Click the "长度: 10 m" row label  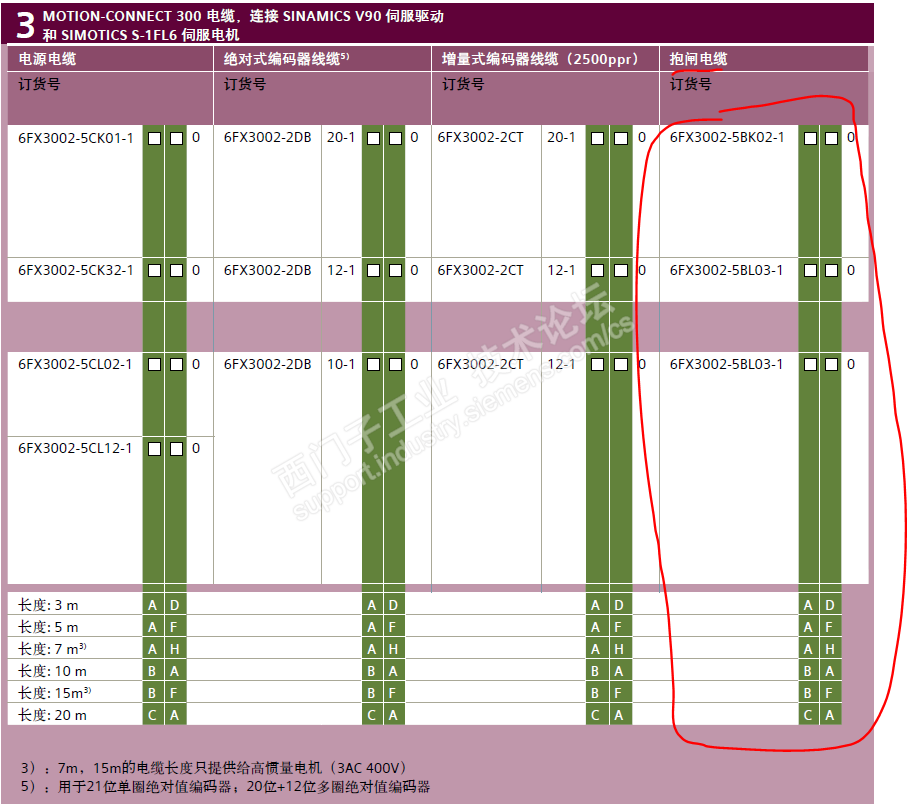52,672
